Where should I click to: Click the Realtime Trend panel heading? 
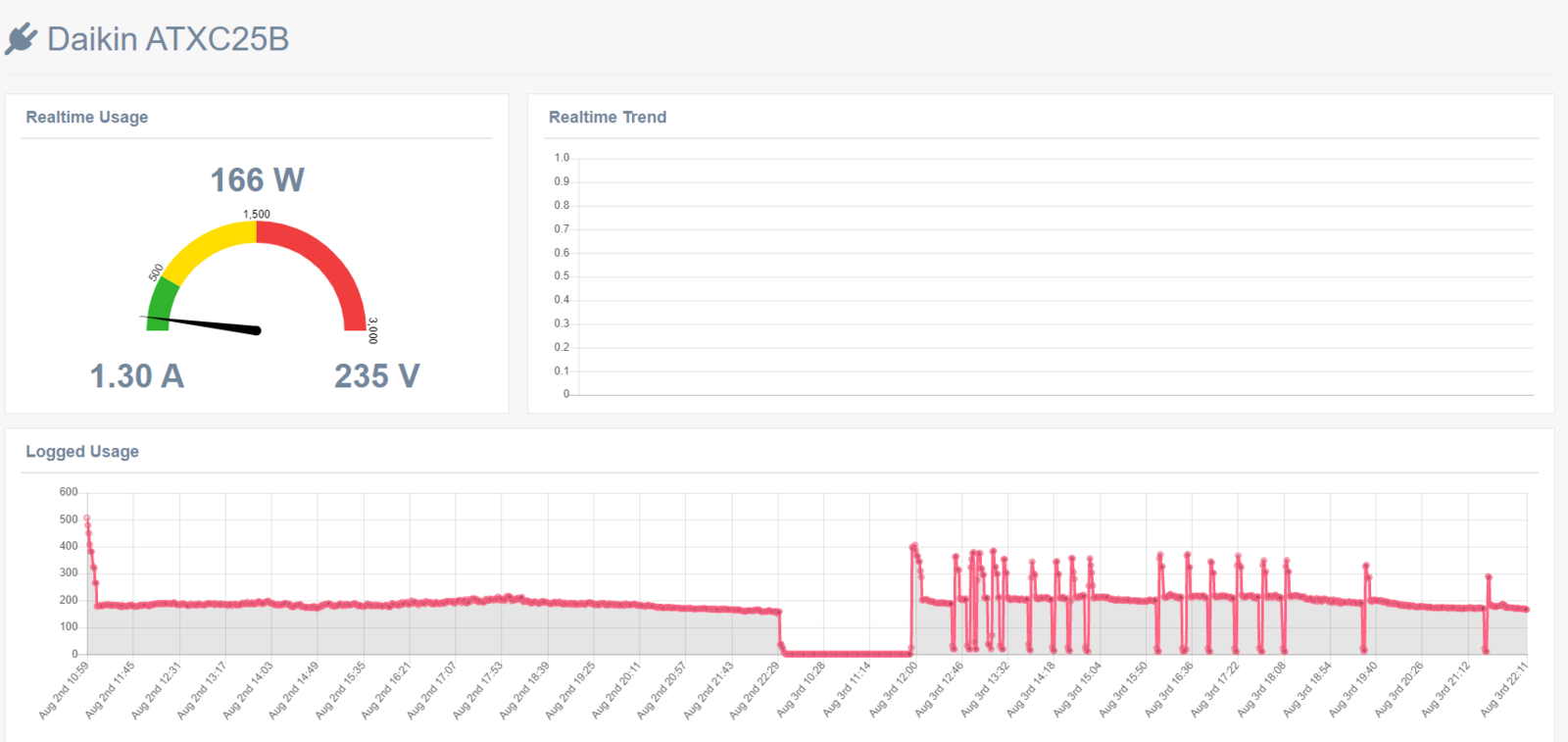(x=608, y=117)
